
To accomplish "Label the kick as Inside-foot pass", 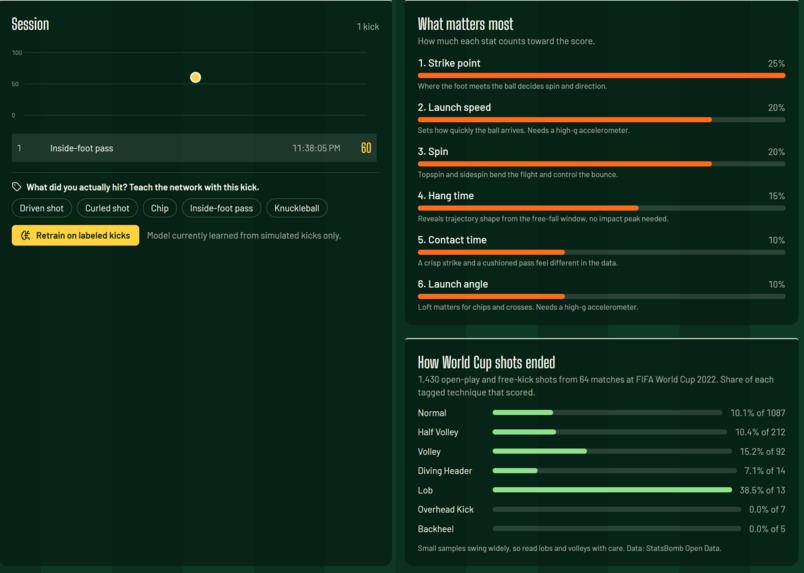I will [x=221, y=208].
